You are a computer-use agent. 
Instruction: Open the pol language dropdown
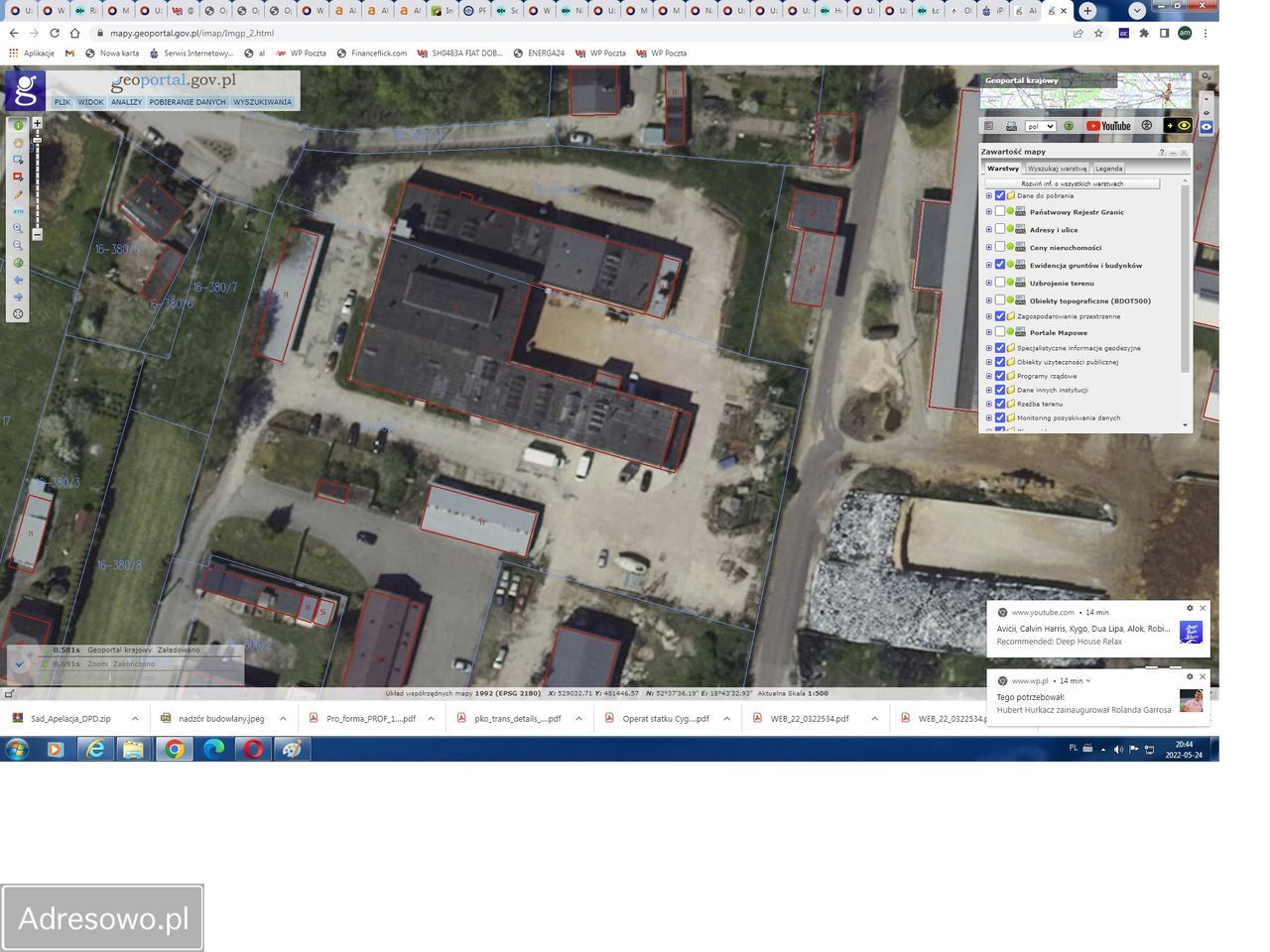[1040, 126]
